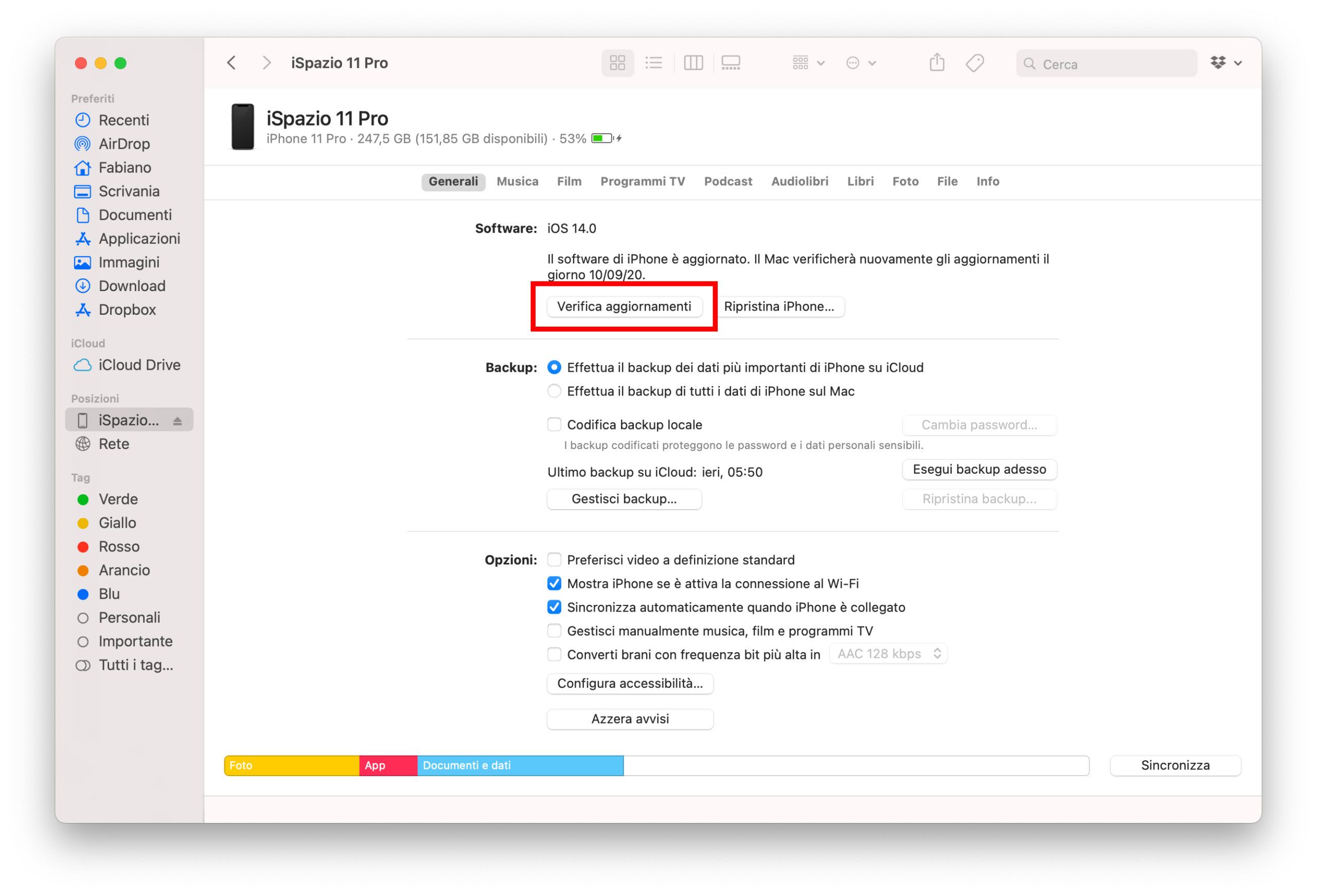The width and height of the screenshot is (1317, 896).
Task: Select backup all iPhone data on Mac
Action: [554, 391]
